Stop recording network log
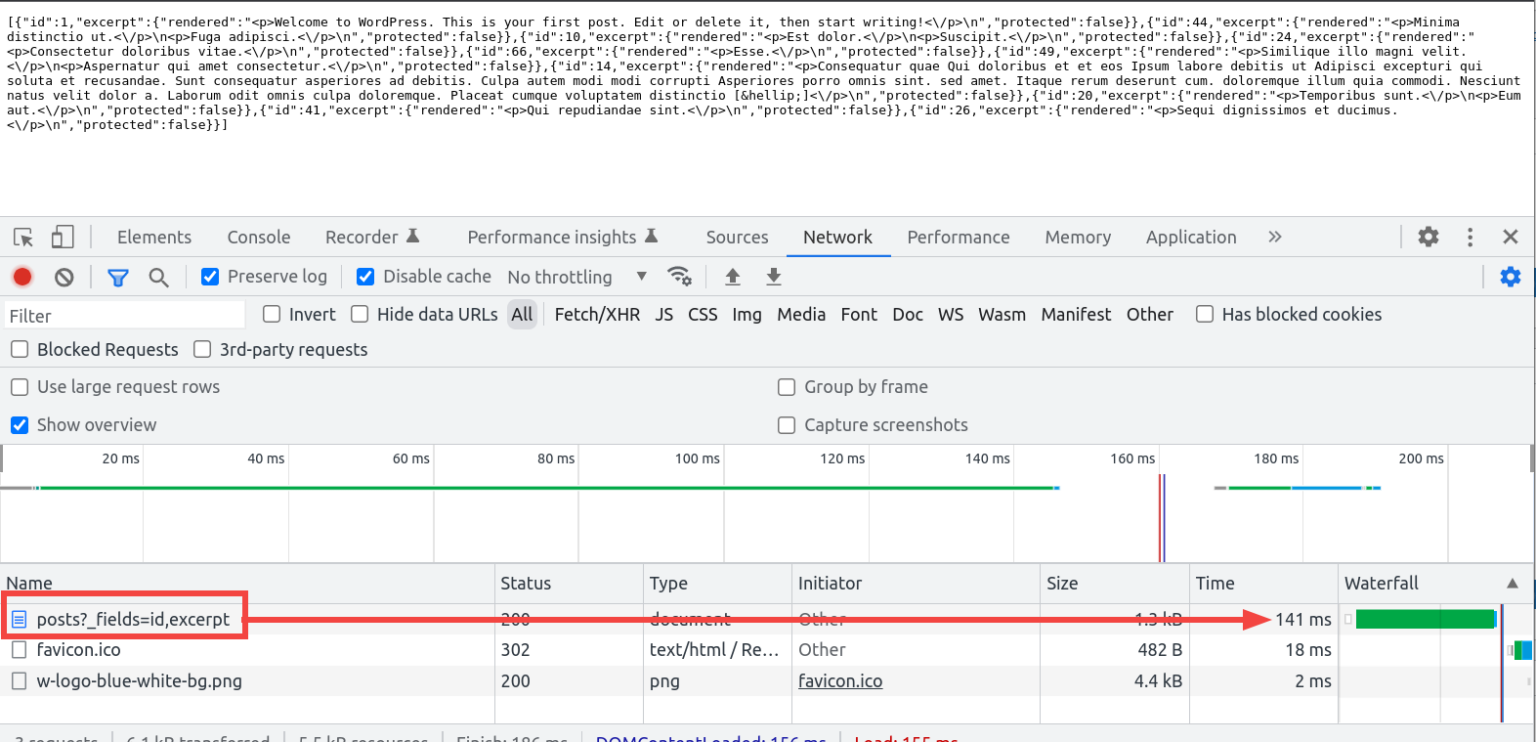The image size is (1536, 742). pos(24,277)
